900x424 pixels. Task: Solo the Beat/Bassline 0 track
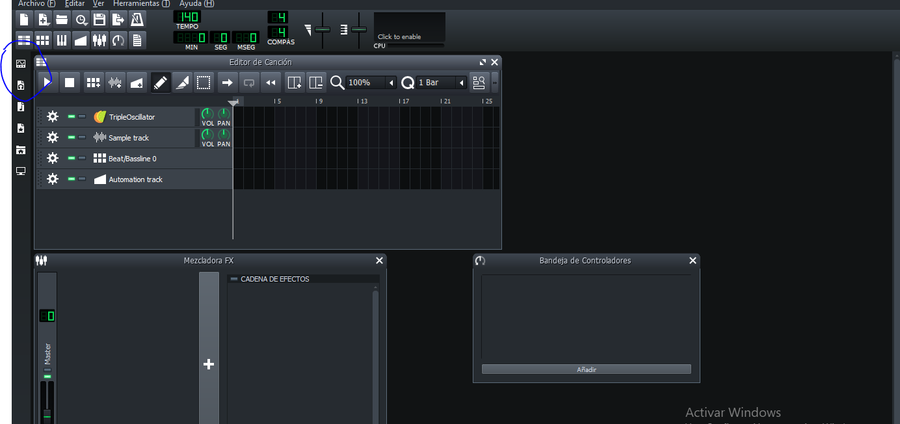82,158
